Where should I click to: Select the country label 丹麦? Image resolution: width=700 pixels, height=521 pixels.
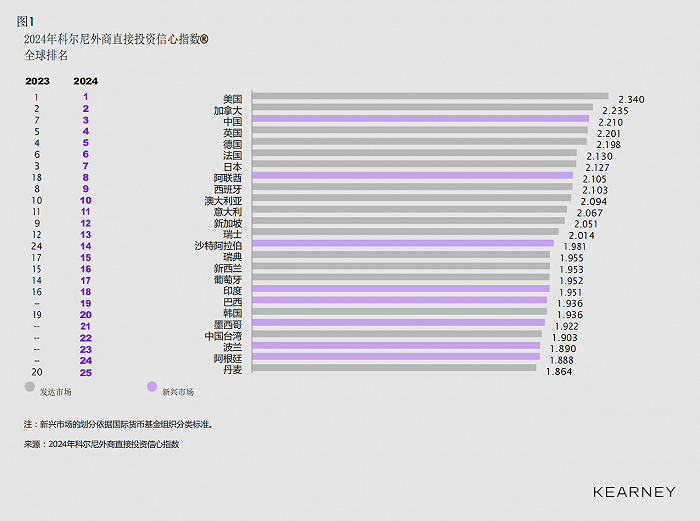(x=233, y=370)
